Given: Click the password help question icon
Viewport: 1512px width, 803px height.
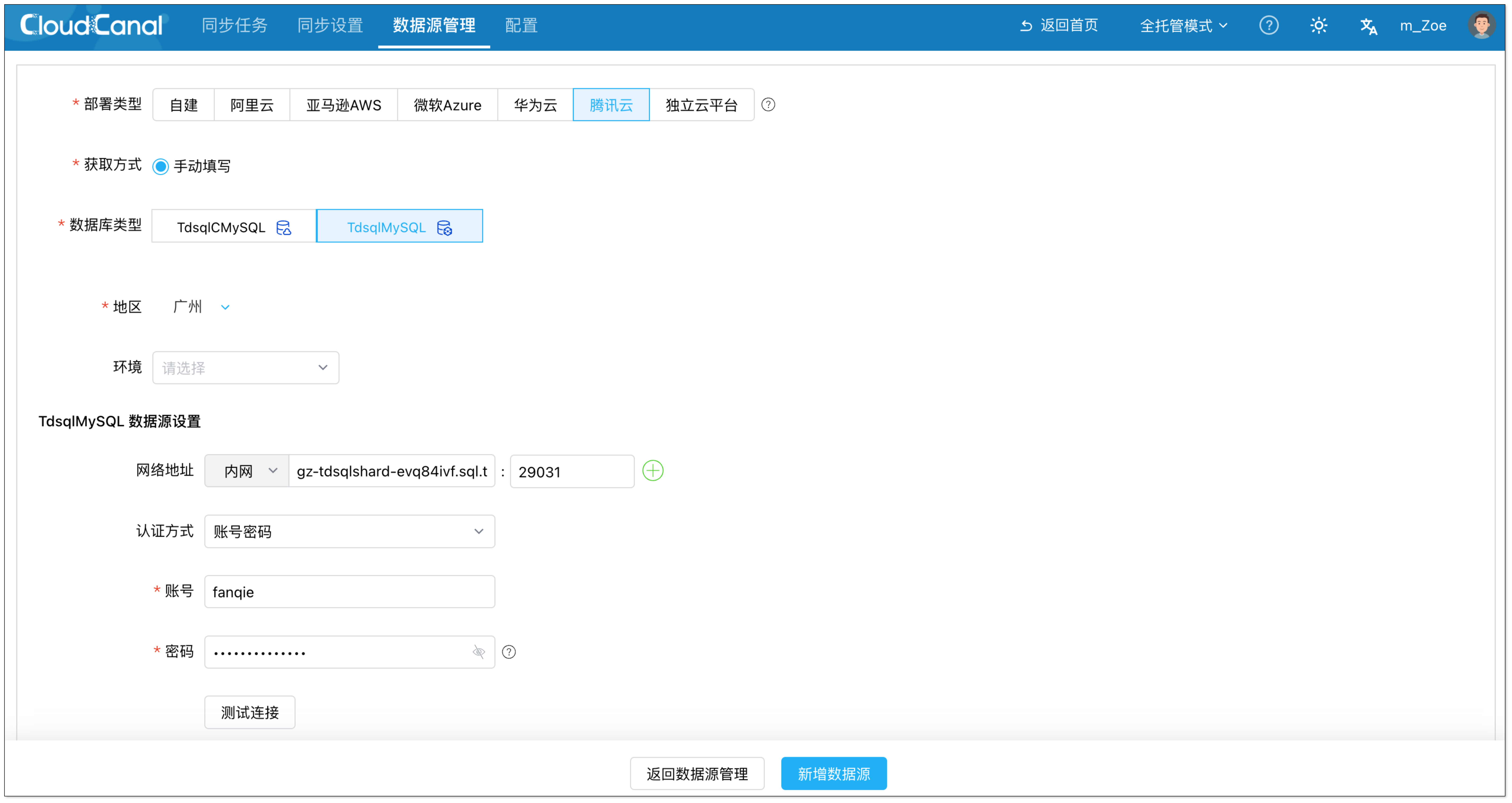Looking at the screenshot, I should [509, 652].
